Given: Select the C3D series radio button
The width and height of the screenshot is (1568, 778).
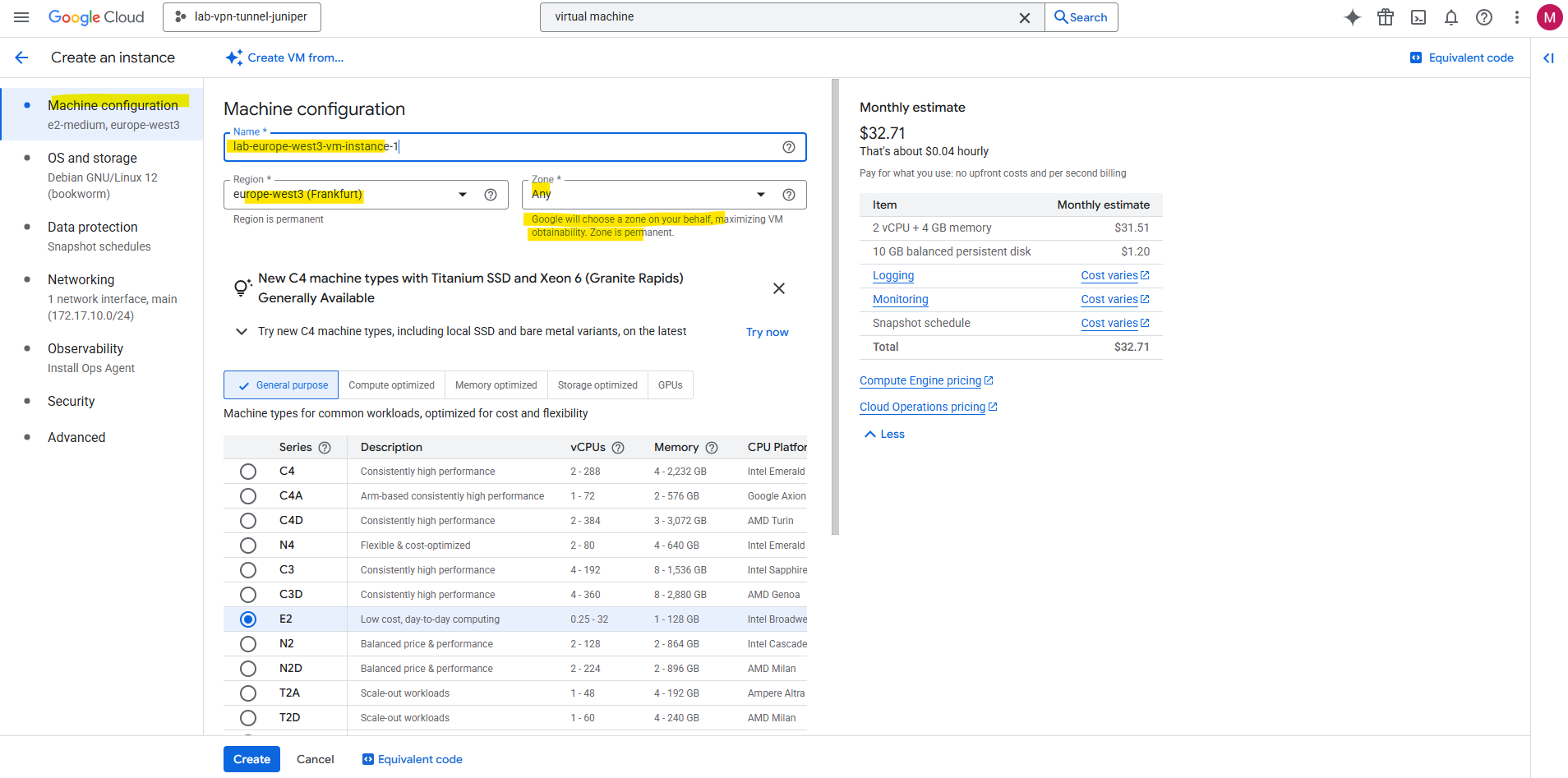Looking at the screenshot, I should [248, 595].
